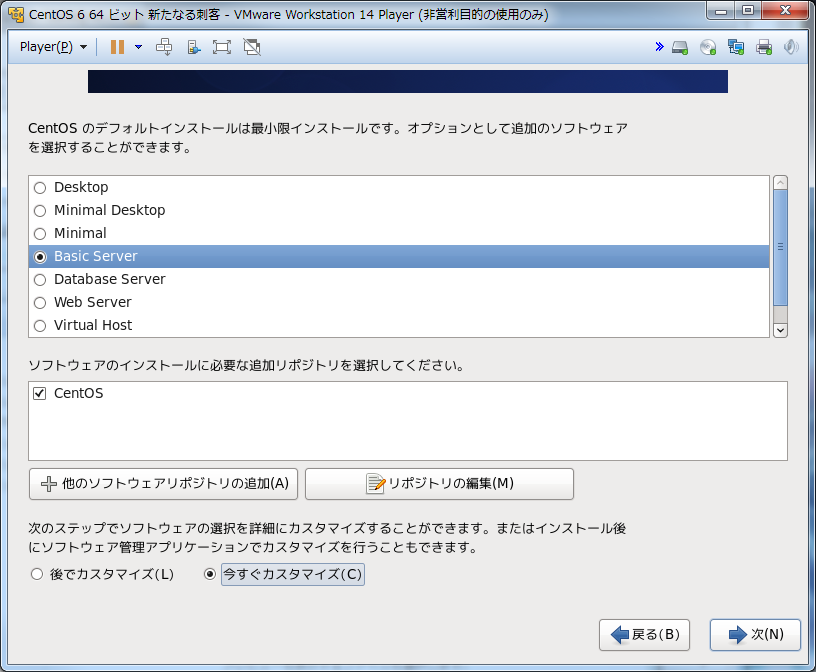Open the Player(P) menu

tap(53, 47)
